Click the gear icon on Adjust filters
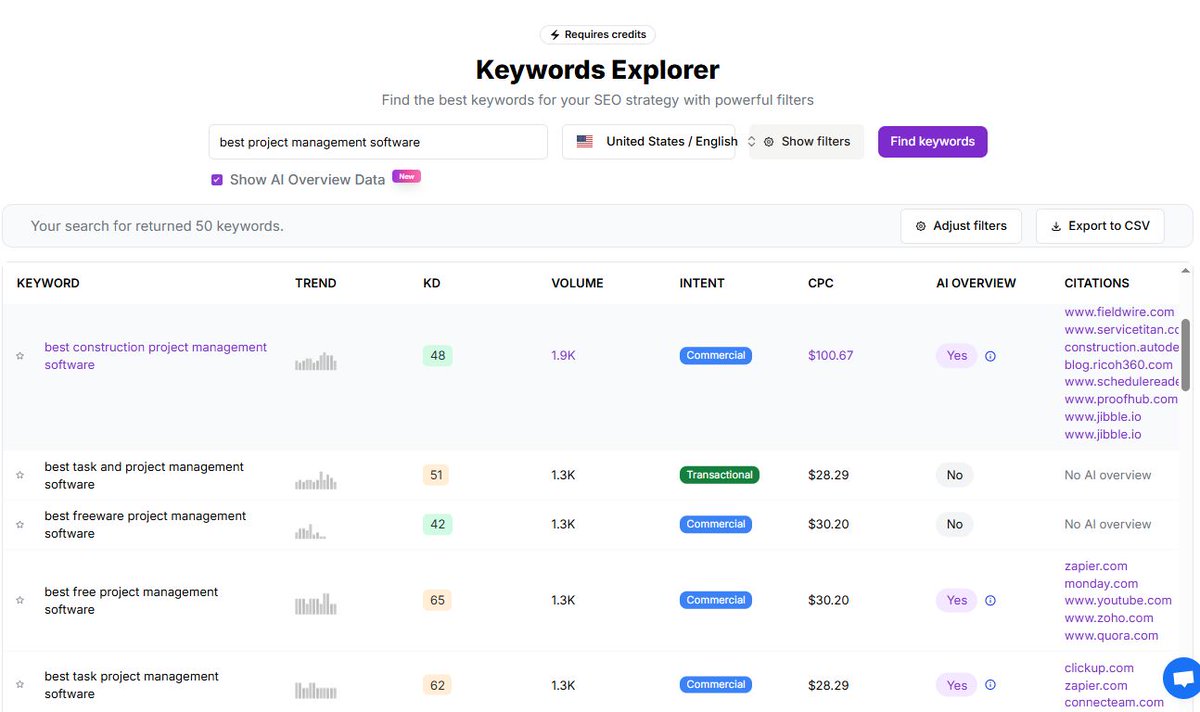The width and height of the screenshot is (1200, 712). [x=920, y=226]
